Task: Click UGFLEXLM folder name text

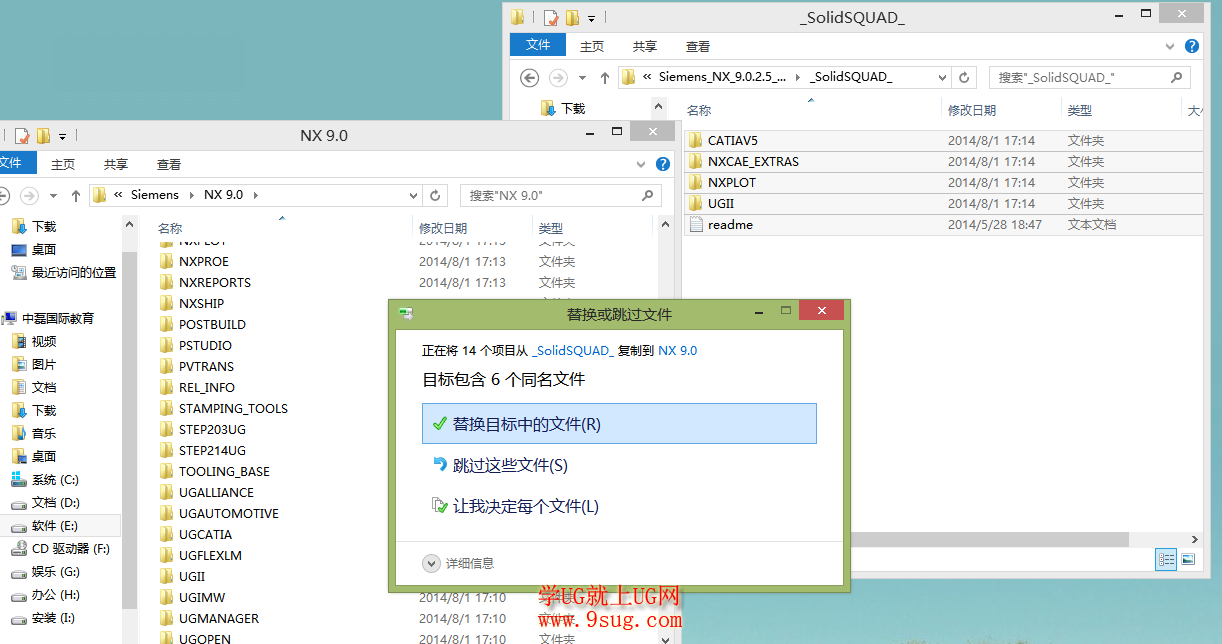Action: [210, 556]
